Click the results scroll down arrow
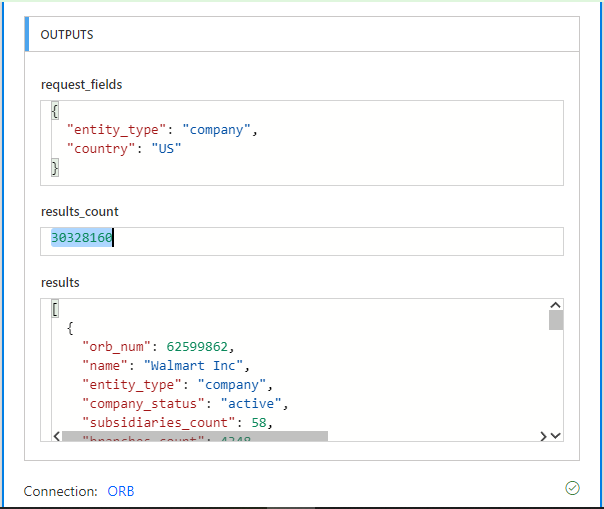This screenshot has height=509, width=604. [556, 435]
